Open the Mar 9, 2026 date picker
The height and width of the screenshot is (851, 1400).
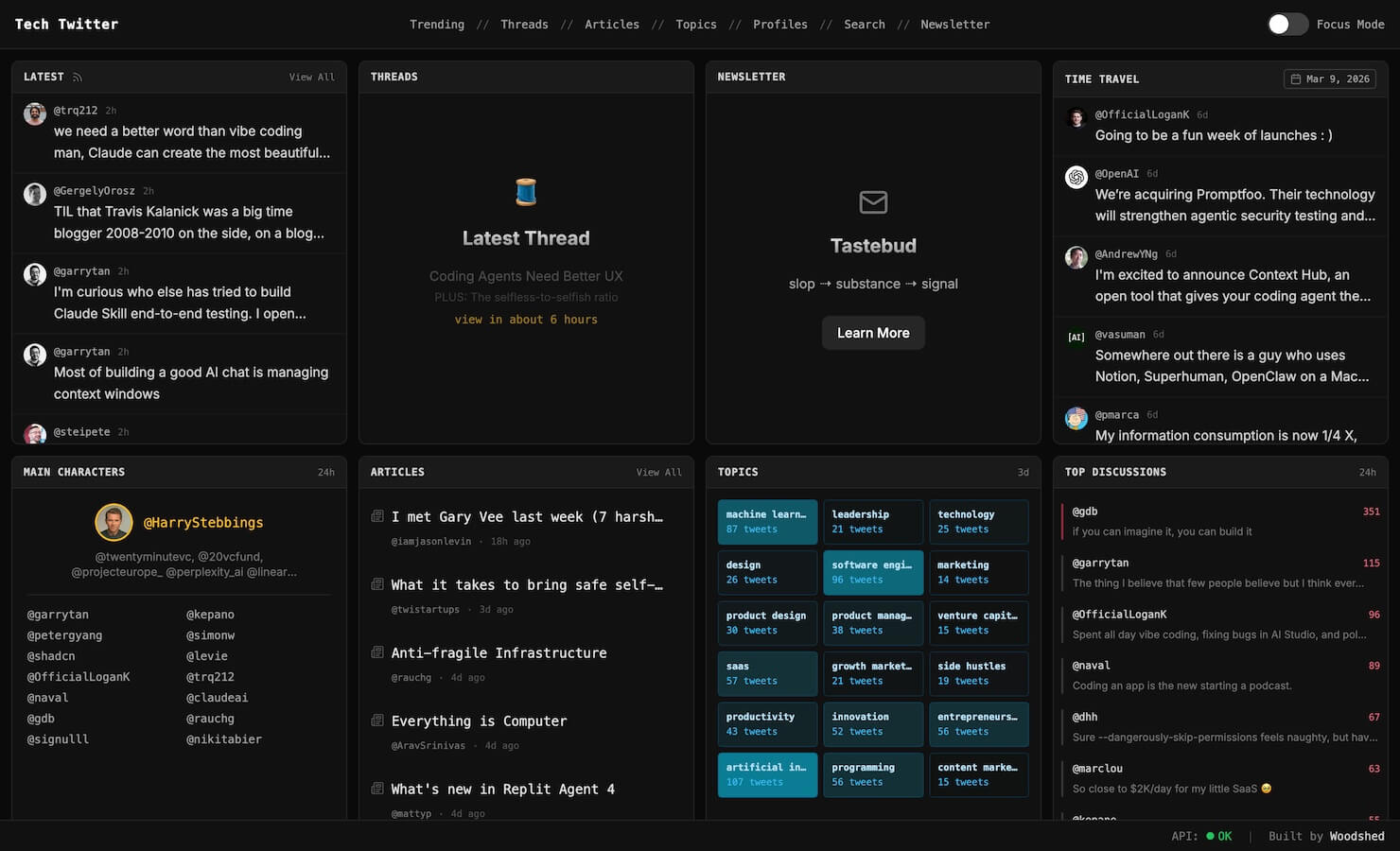point(1329,79)
